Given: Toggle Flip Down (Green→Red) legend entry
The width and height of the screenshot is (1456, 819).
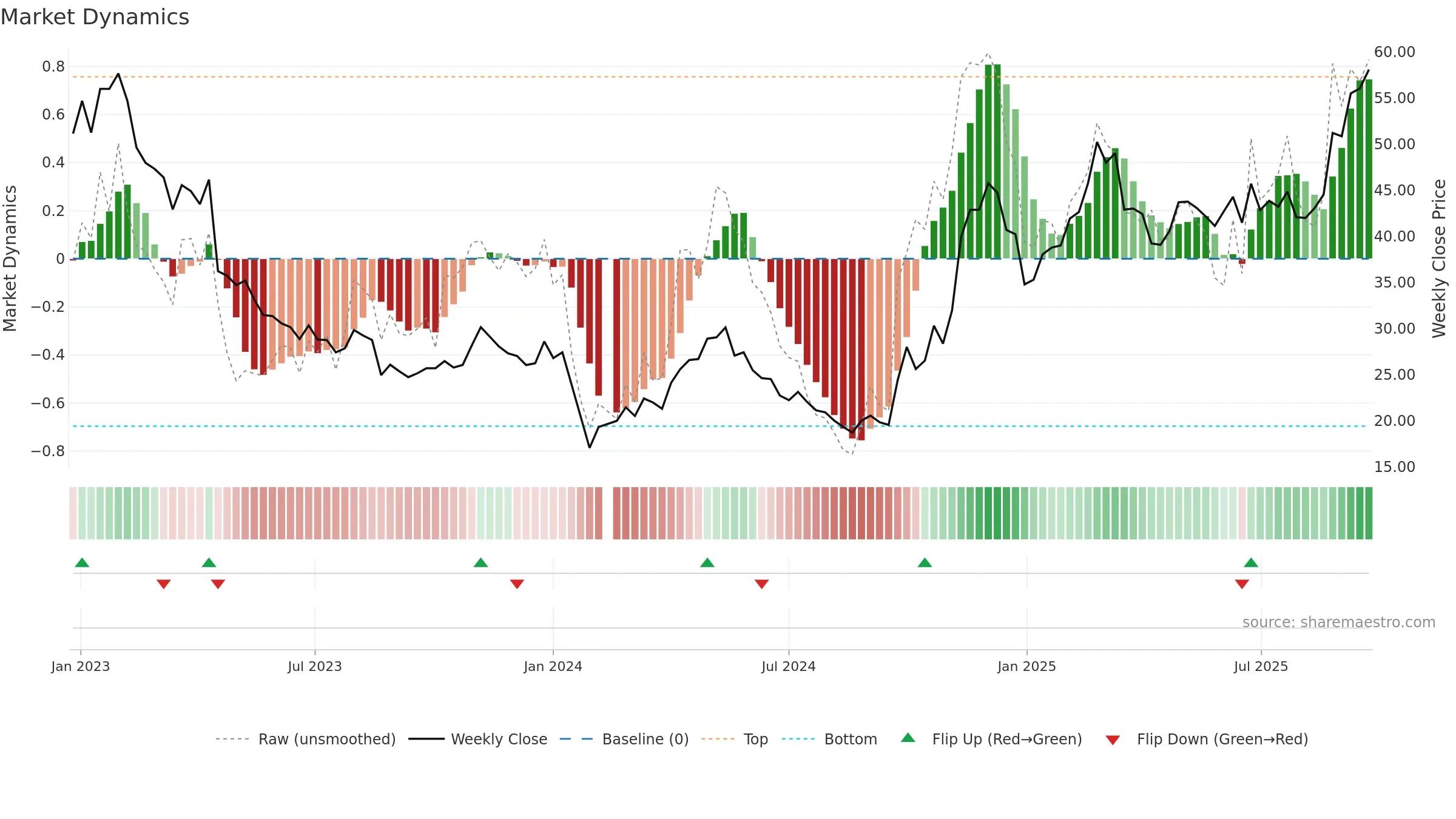Looking at the screenshot, I should pos(1206,739).
